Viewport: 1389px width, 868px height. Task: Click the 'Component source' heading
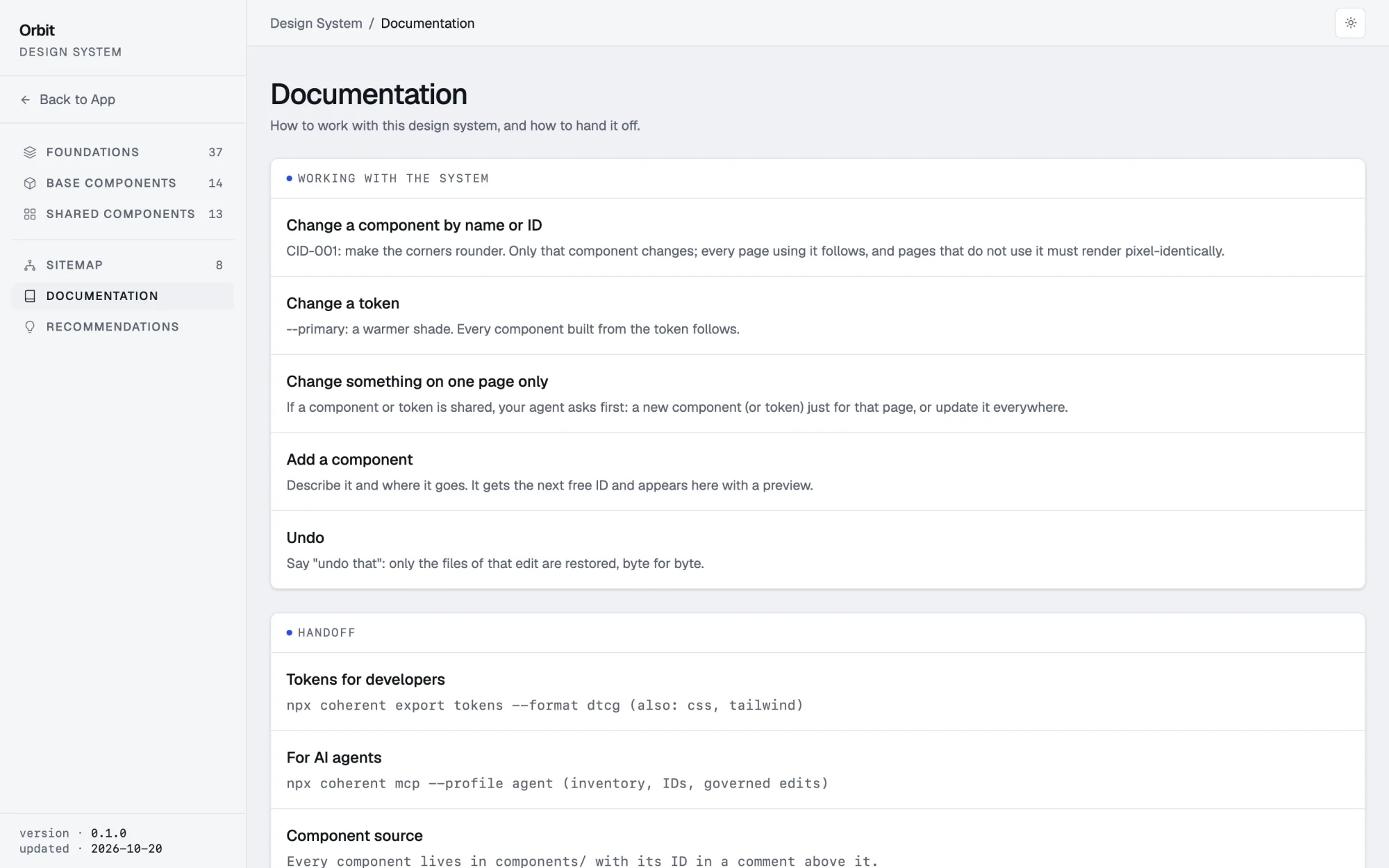(354, 836)
